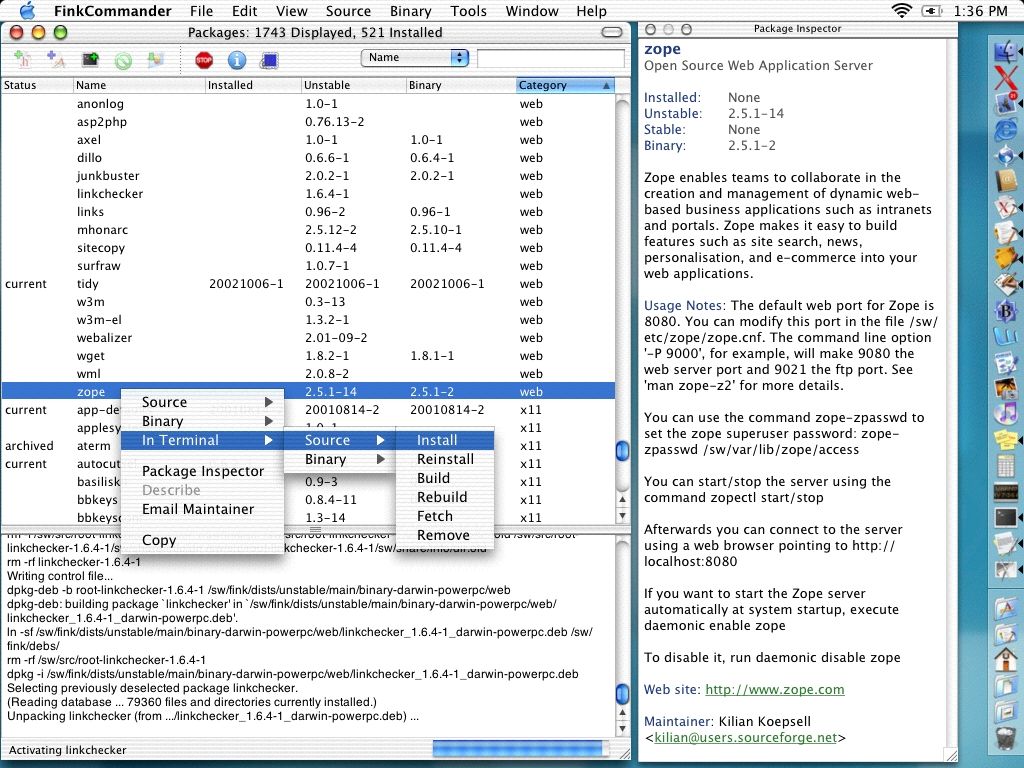
Task: Launch Calculator from the dock
Action: (x=1006, y=466)
